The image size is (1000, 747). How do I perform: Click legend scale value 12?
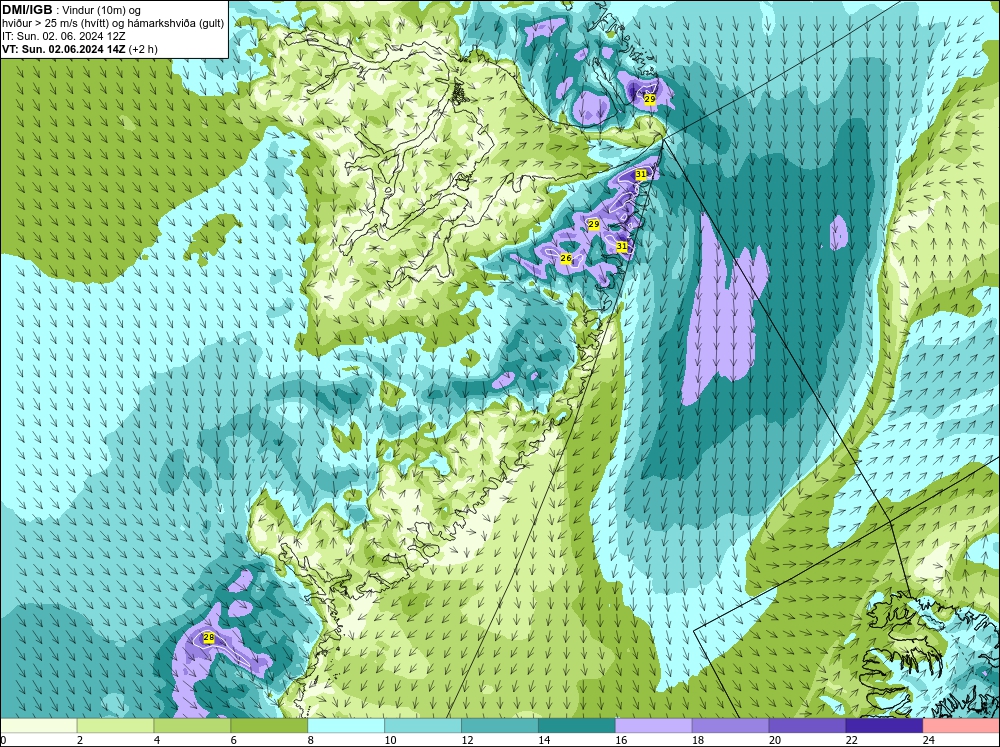coord(467,740)
